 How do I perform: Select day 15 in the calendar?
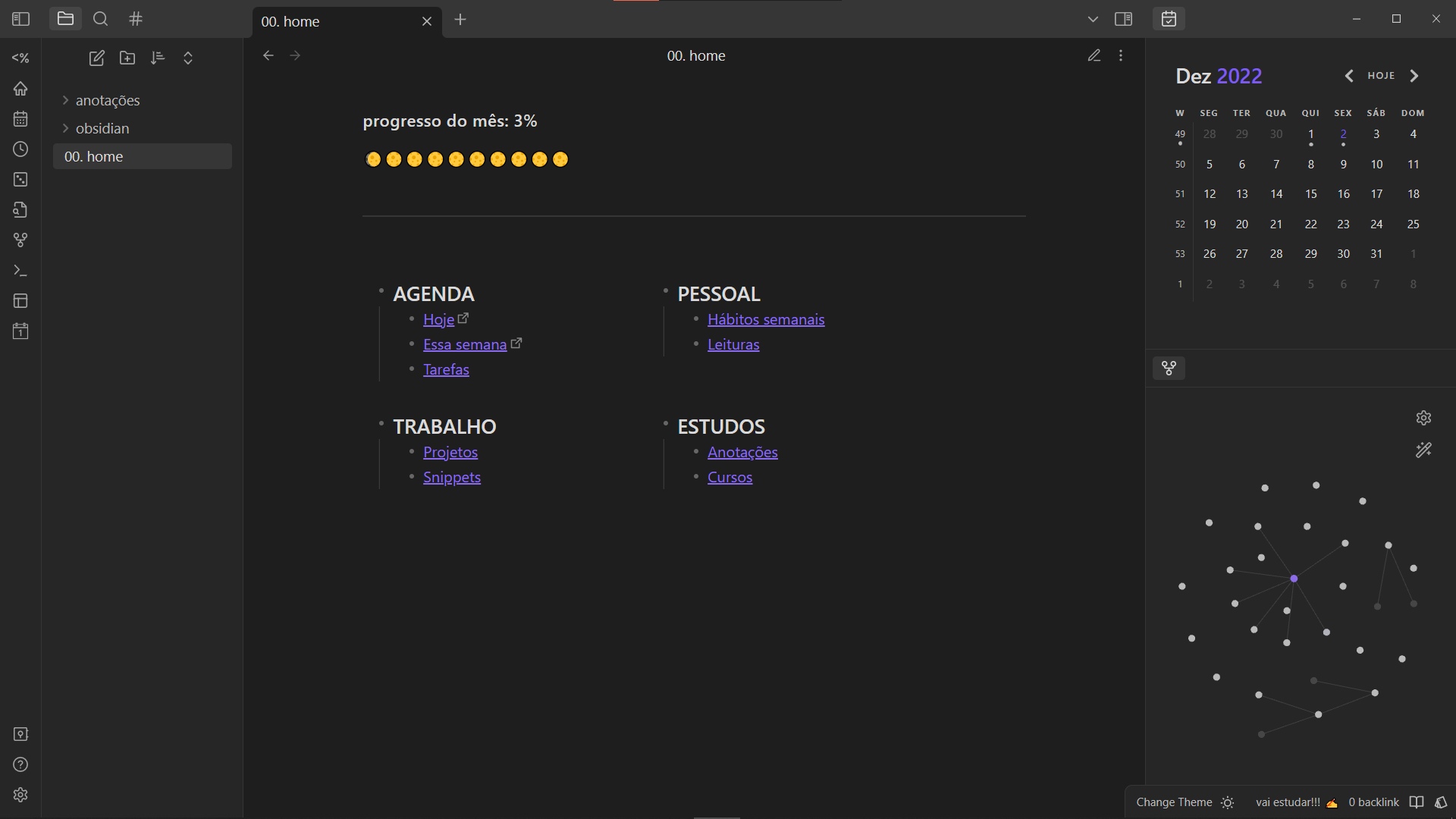(x=1310, y=194)
